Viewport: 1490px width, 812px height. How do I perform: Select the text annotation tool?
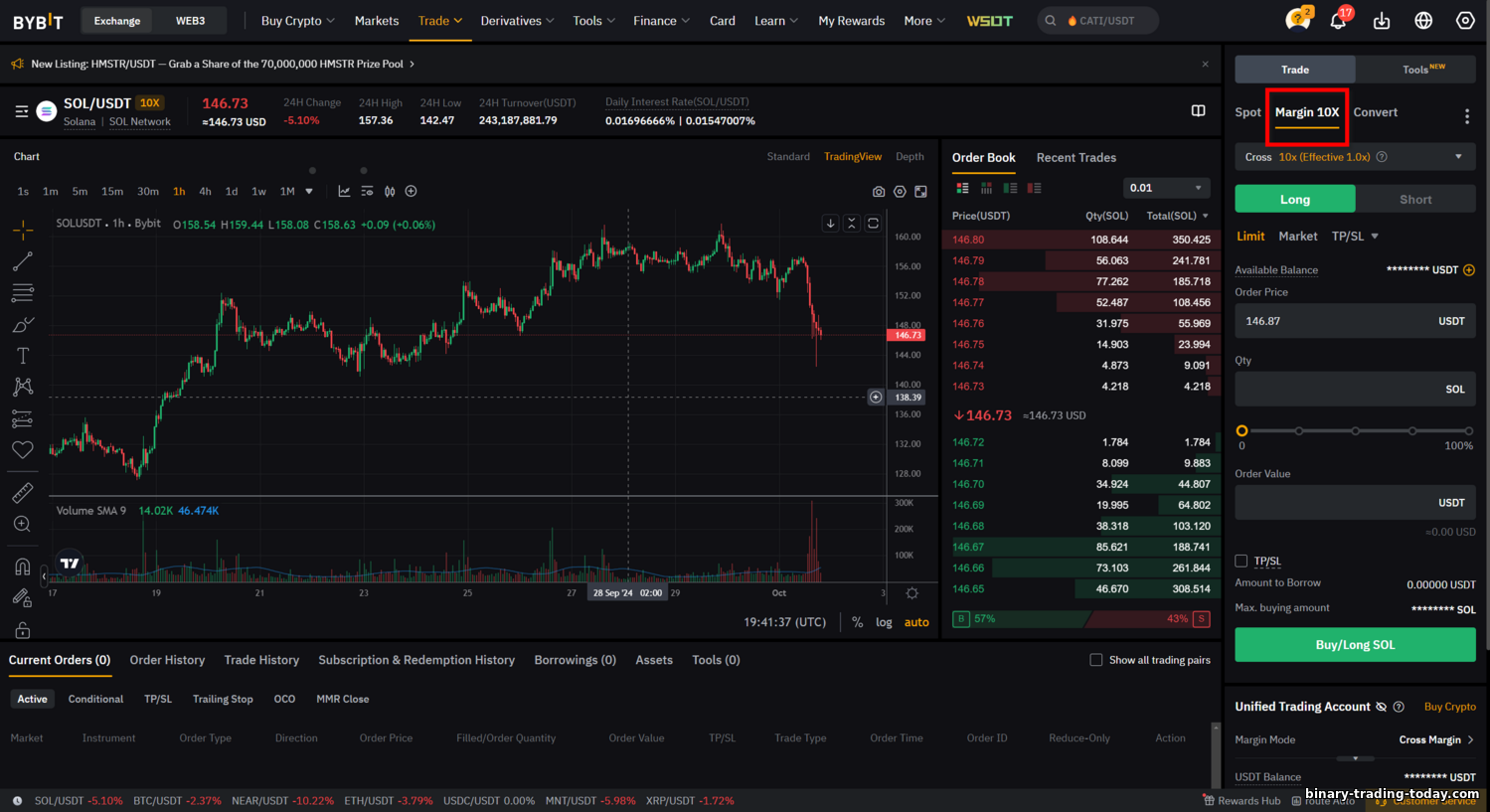(x=23, y=356)
